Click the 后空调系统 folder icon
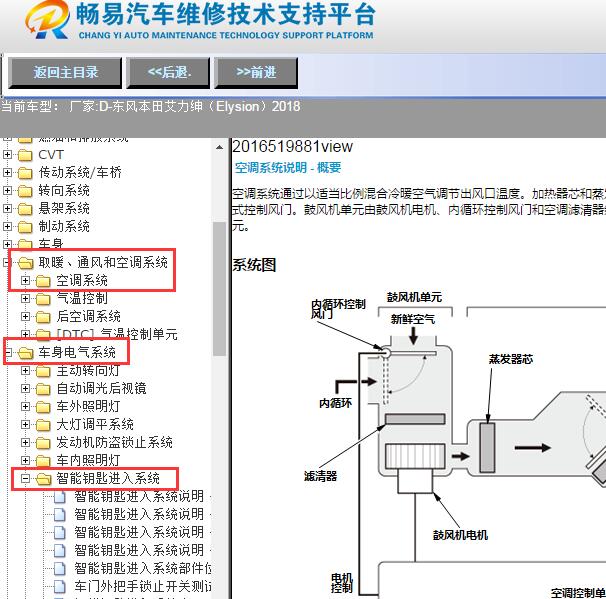Viewport: 606px width, 599px height. (x=43, y=317)
